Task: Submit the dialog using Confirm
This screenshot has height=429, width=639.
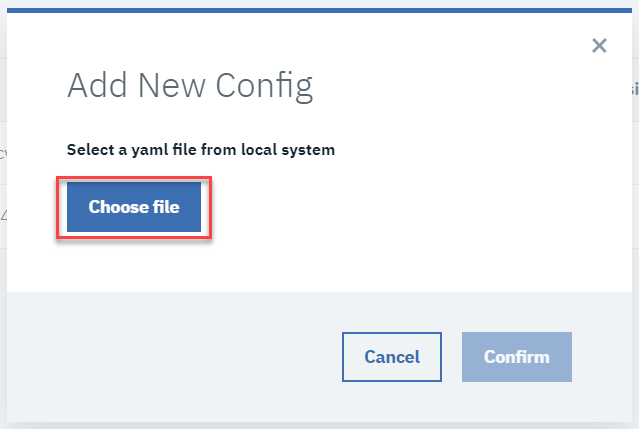Action: pyautogui.click(x=516, y=357)
